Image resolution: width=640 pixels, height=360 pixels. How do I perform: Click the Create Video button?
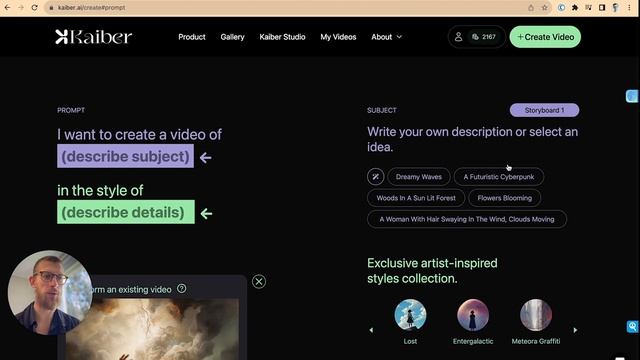point(545,37)
